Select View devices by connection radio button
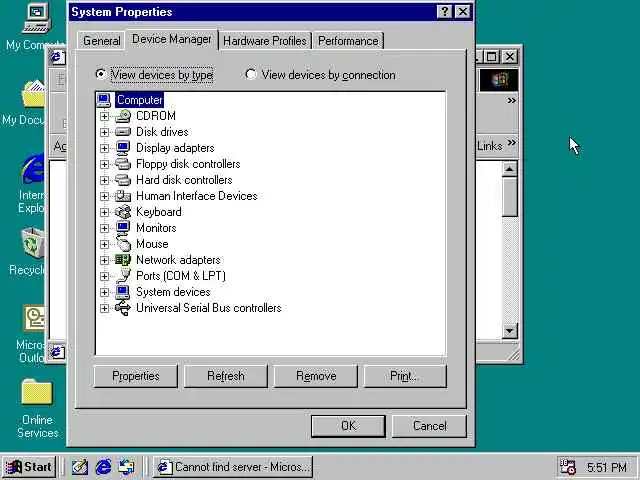640x480 pixels. [x=251, y=74]
